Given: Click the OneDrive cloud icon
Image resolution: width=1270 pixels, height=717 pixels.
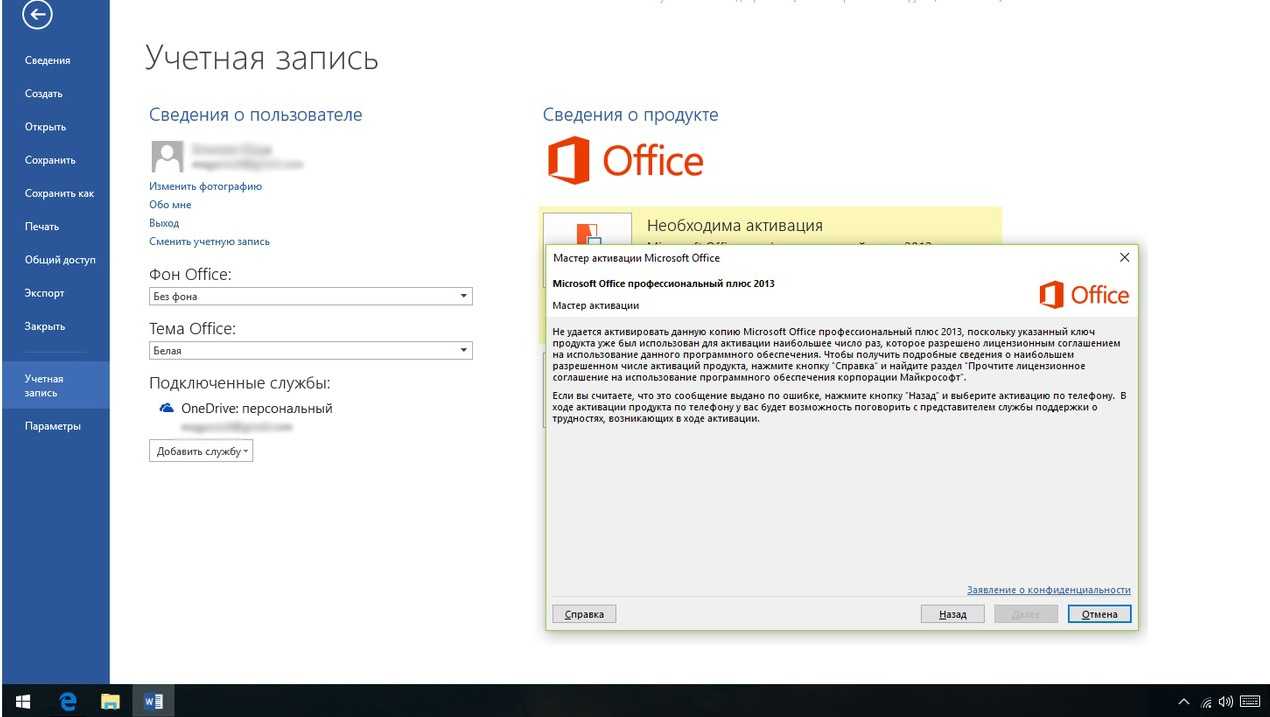Looking at the screenshot, I should (x=167, y=408).
